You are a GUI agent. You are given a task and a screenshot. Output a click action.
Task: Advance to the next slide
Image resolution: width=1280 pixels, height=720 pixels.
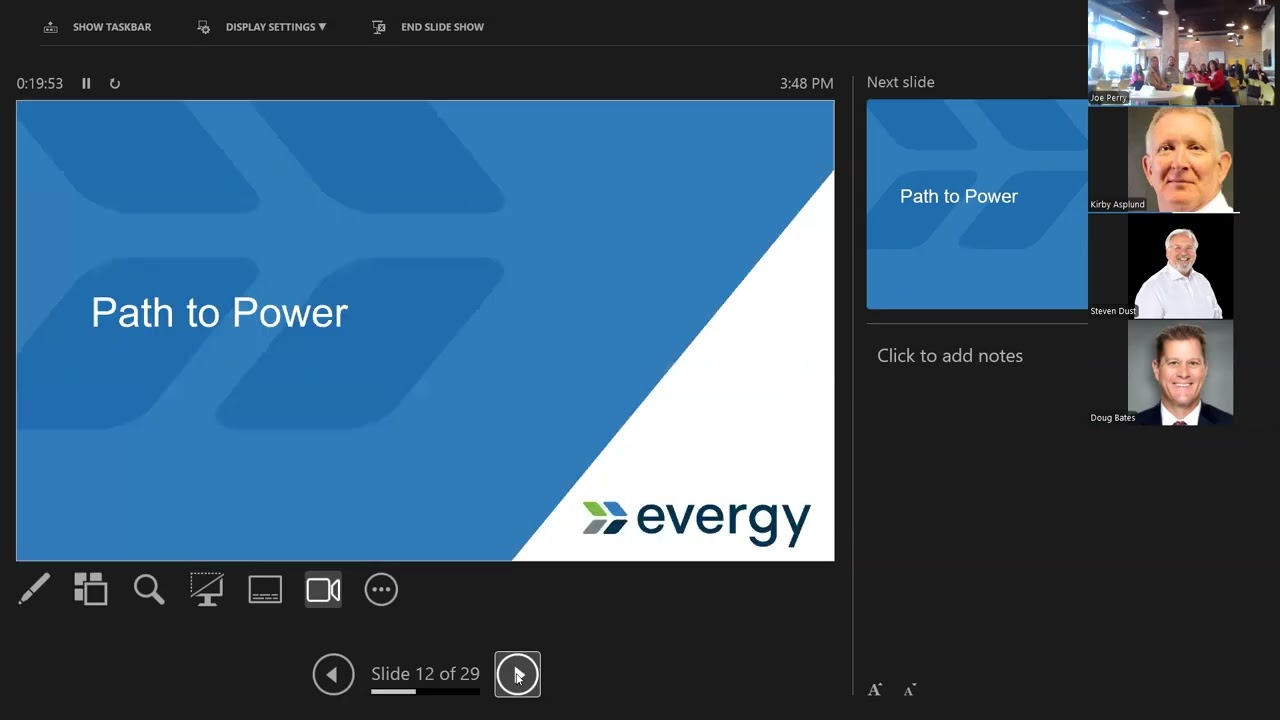click(518, 674)
